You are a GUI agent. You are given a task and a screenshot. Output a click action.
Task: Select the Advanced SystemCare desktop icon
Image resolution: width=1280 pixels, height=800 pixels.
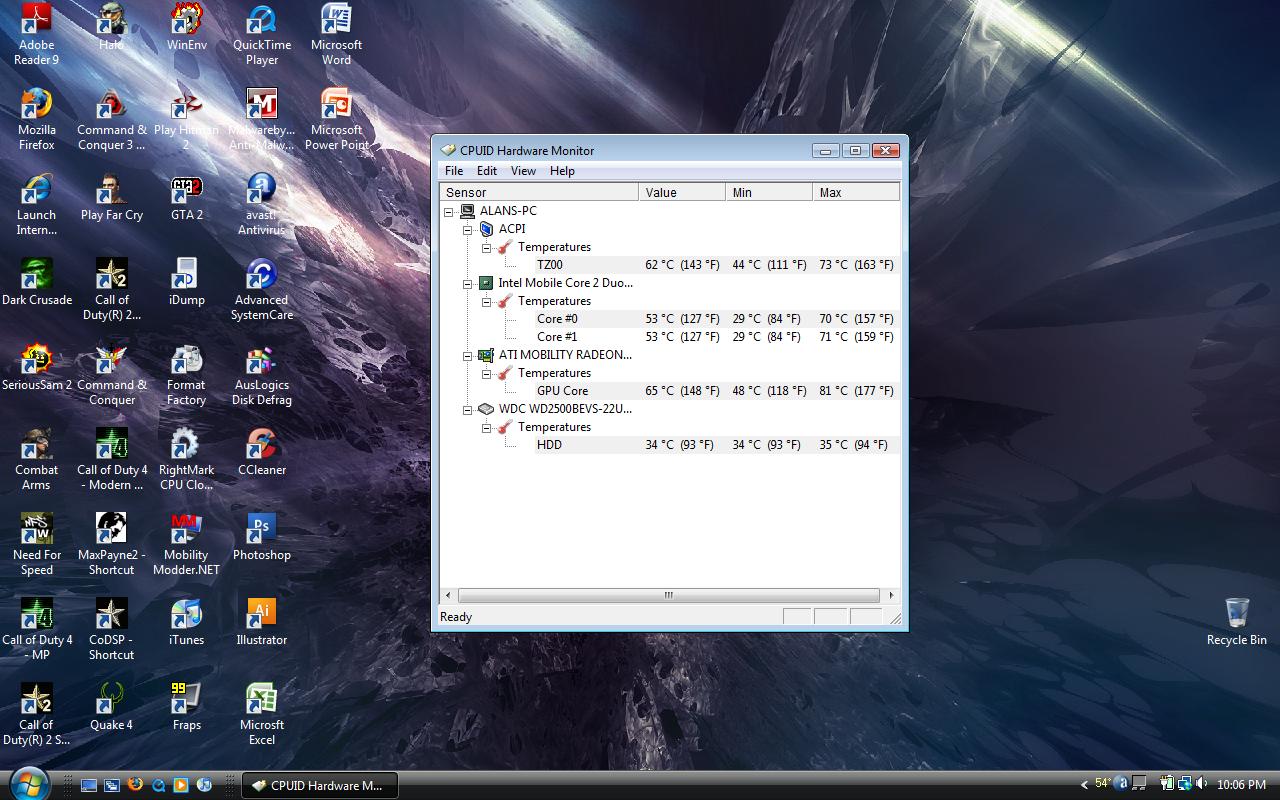262,289
